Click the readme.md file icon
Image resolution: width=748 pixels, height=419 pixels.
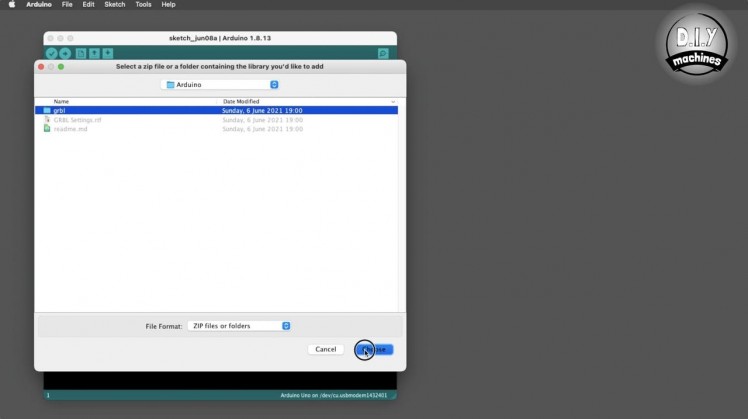[x=47, y=128]
